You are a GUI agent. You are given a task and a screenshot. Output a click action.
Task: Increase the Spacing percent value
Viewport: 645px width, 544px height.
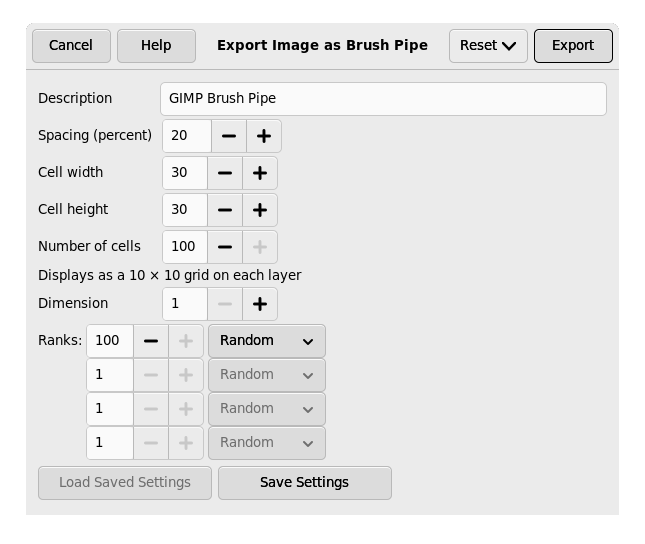[264, 136]
